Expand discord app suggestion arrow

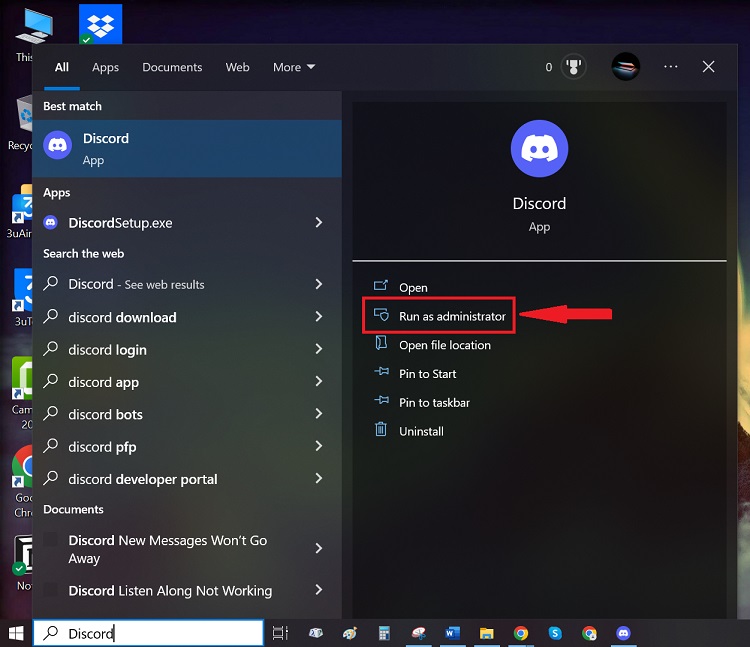(319, 382)
